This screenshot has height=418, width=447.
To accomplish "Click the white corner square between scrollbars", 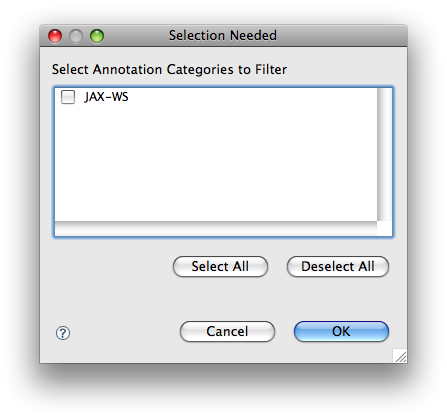I will pos(384,228).
